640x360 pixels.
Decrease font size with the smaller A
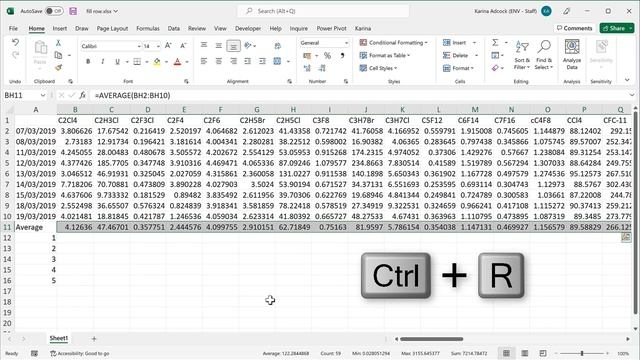coord(183,46)
